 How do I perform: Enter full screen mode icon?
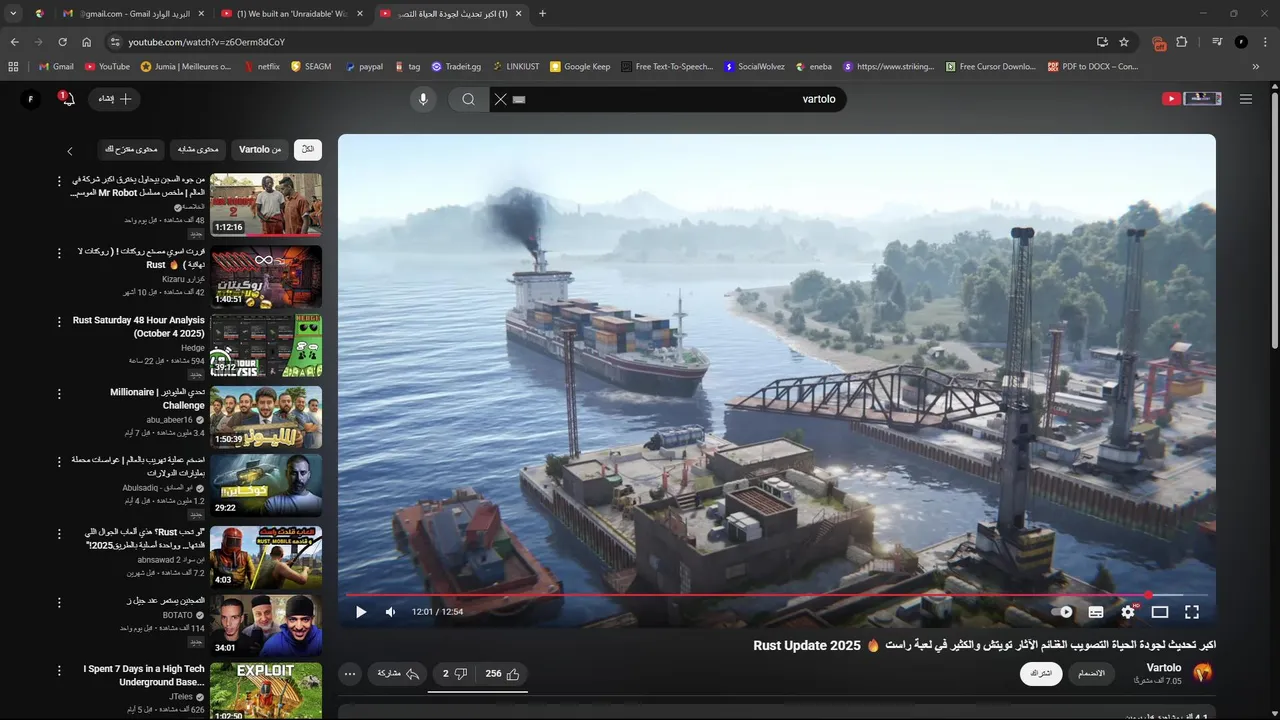[1192, 612]
